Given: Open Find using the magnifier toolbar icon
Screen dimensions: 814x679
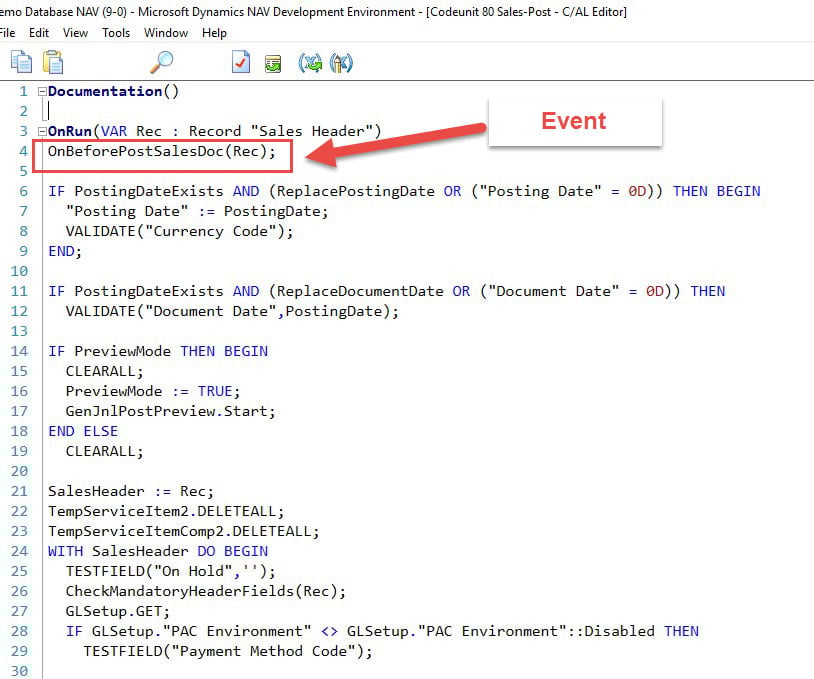Looking at the screenshot, I should point(160,61).
